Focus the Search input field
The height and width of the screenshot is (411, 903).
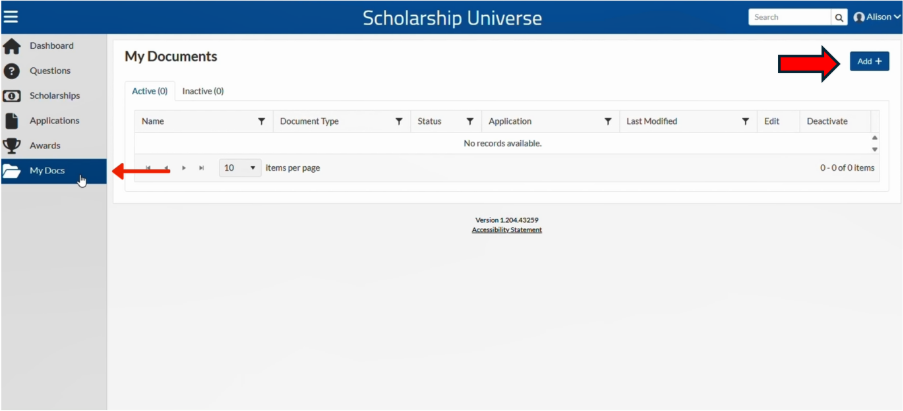[790, 17]
